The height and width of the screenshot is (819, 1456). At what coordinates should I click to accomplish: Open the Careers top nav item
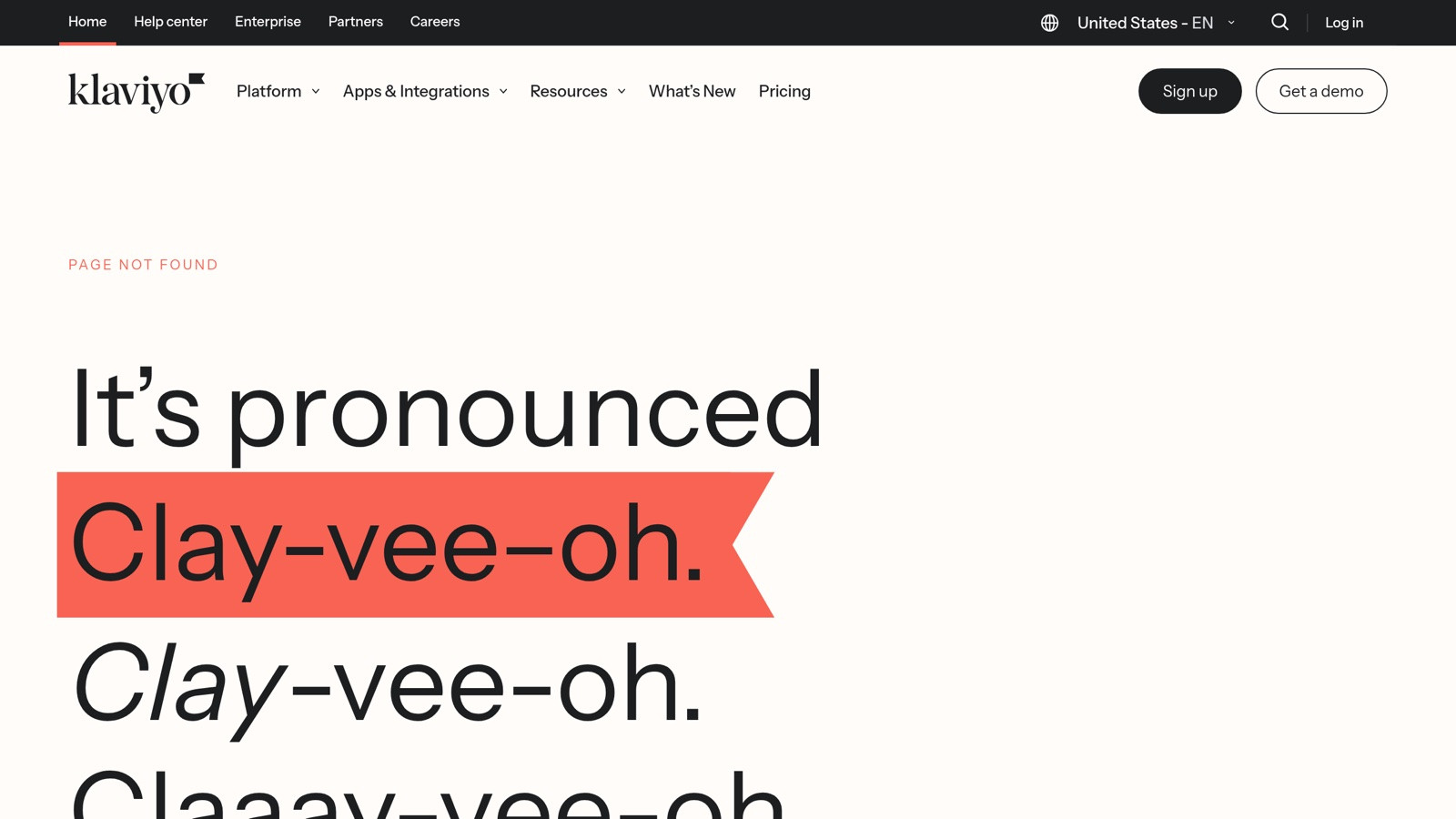click(x=435, y=22)
